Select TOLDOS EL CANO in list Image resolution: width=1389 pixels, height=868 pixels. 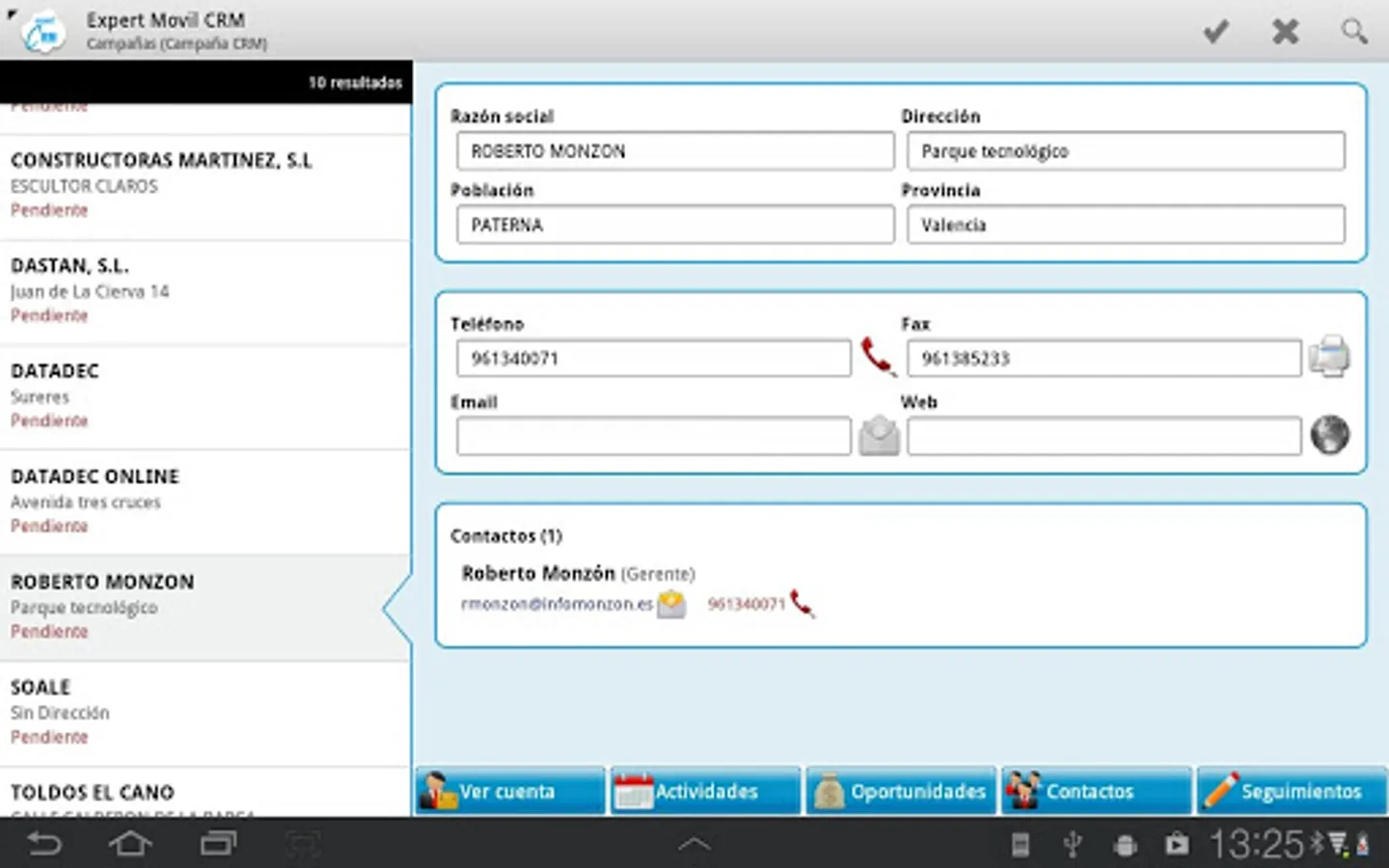tap(205, 793)
